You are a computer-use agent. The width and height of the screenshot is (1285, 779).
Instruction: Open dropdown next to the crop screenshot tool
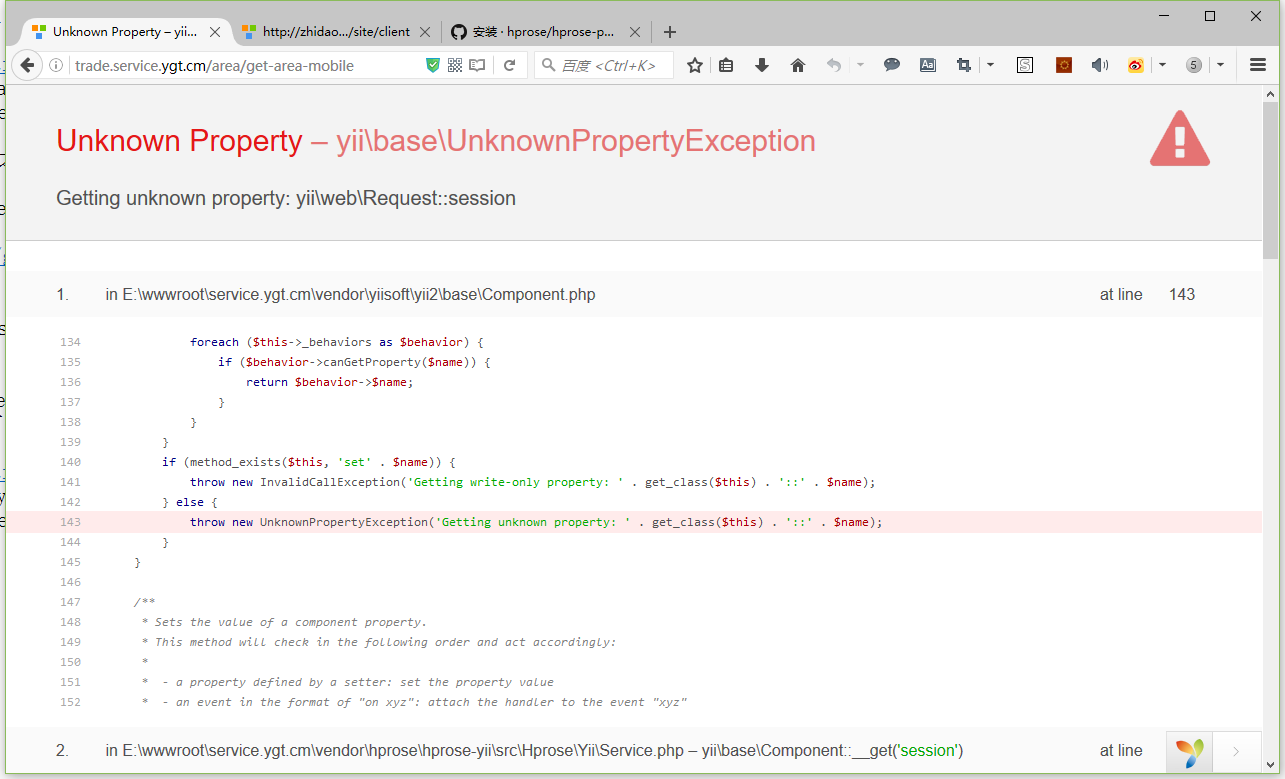point(990,65)
